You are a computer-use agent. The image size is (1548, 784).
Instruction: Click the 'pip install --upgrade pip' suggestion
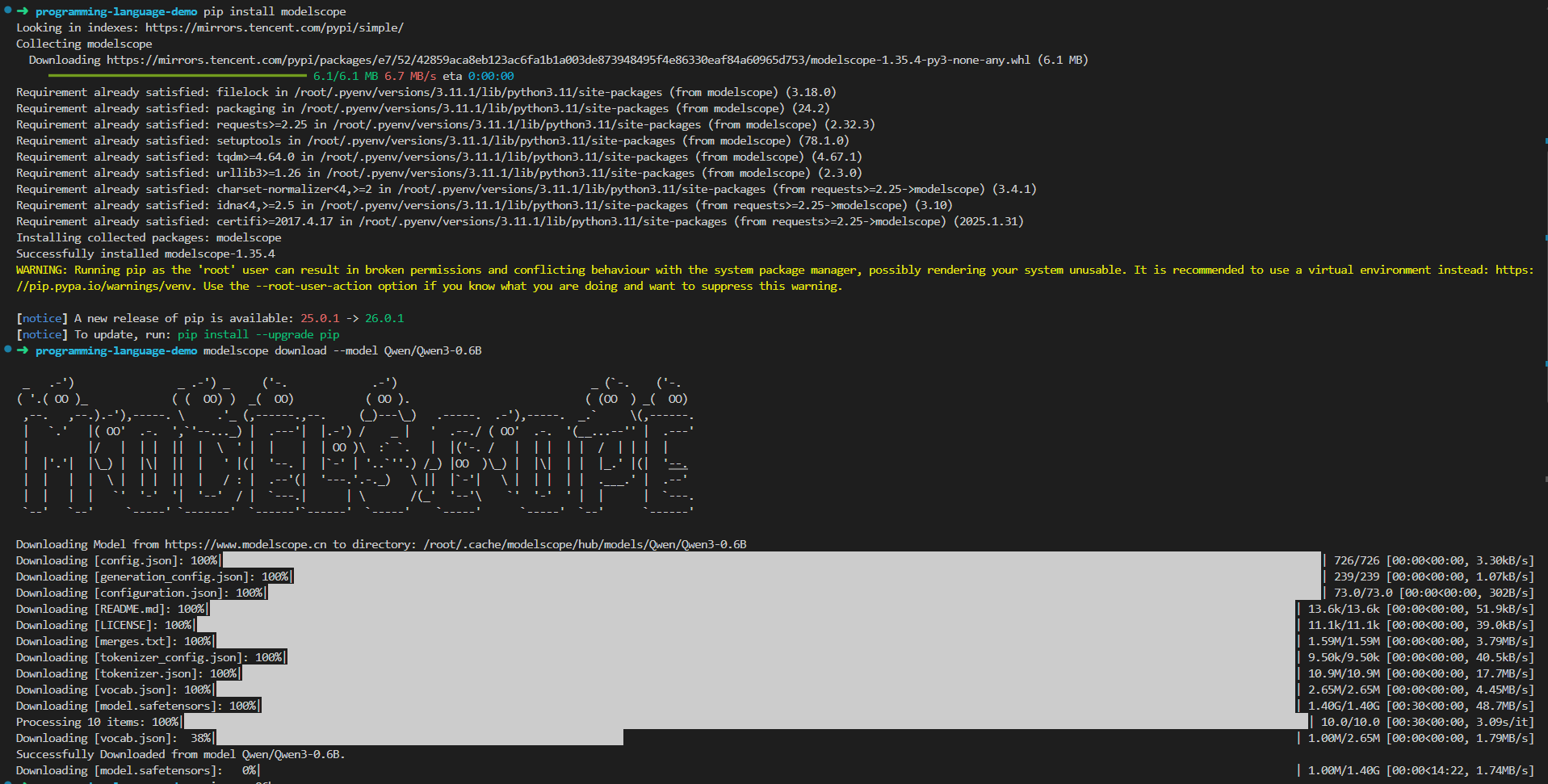point(258,334)
